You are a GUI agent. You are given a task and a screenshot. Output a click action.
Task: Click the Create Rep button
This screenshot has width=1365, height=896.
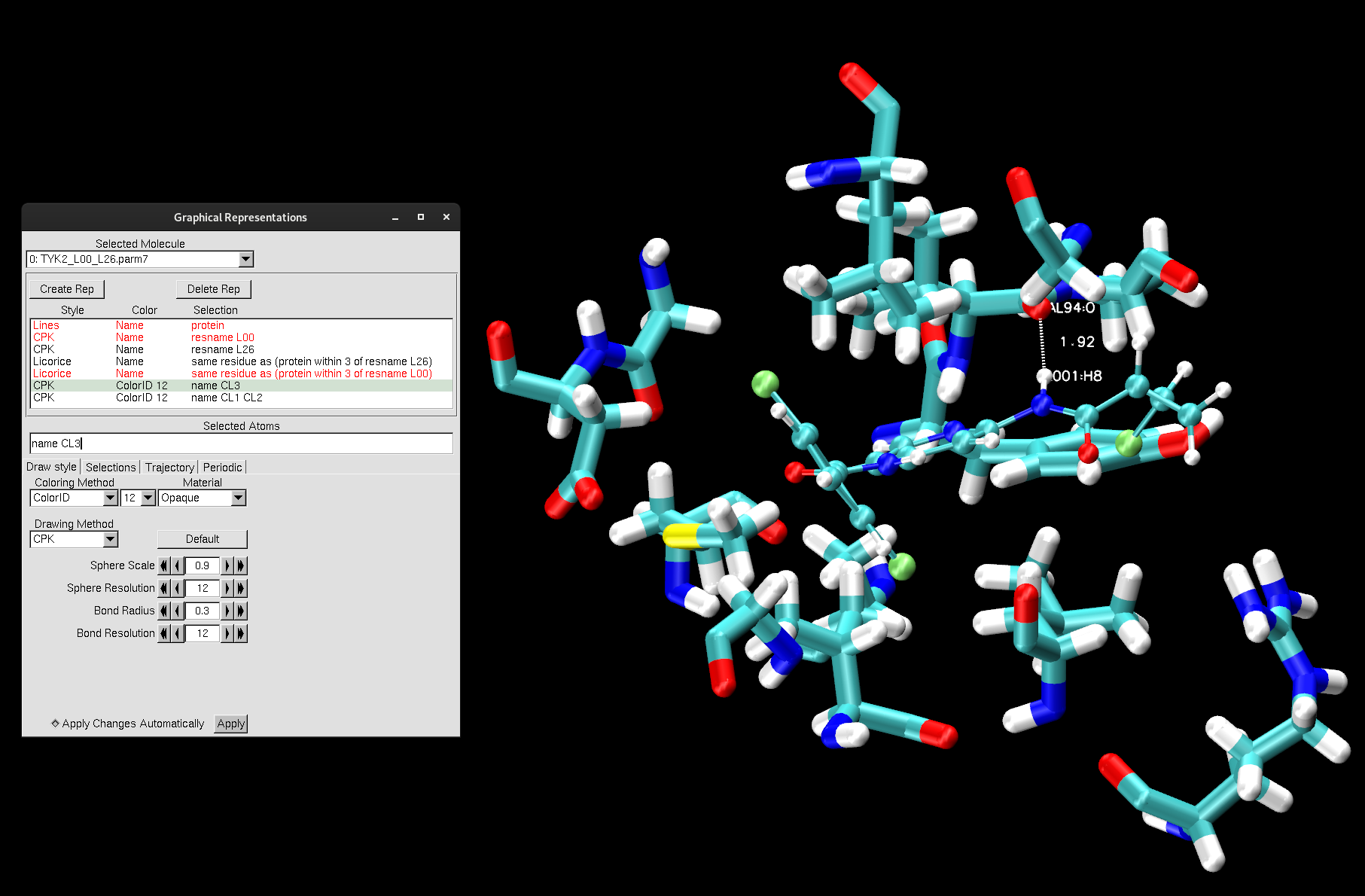[x=66, y=289]
